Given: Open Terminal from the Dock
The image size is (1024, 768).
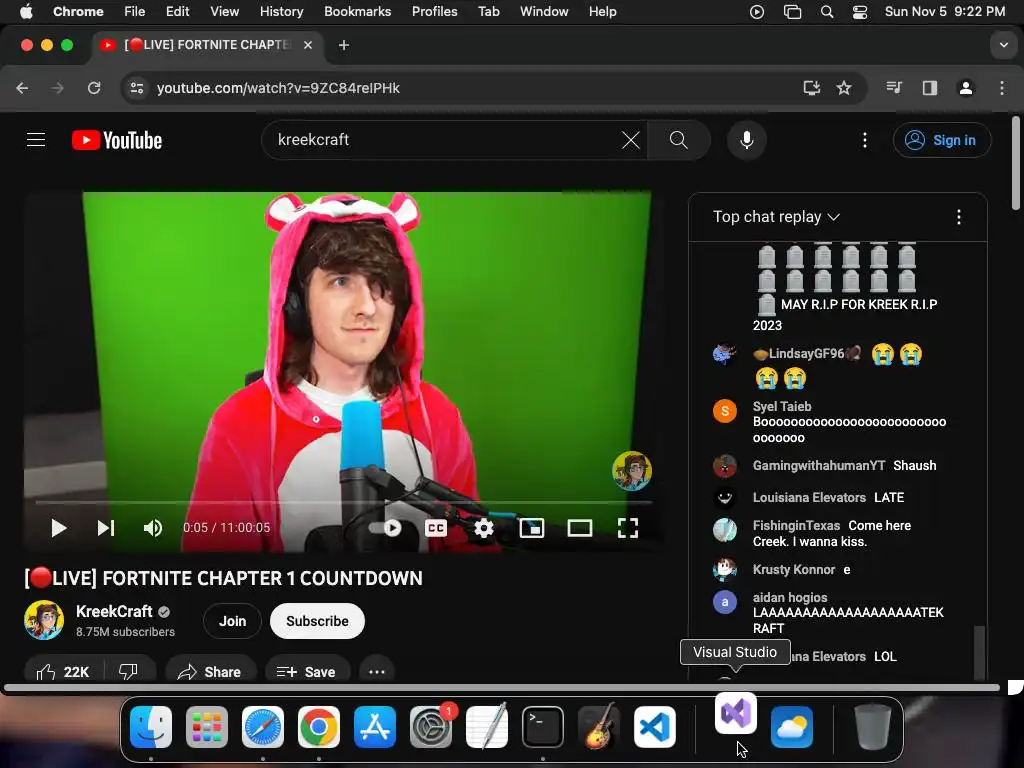Looking at the screenshot, I should (x=543, y=727).
